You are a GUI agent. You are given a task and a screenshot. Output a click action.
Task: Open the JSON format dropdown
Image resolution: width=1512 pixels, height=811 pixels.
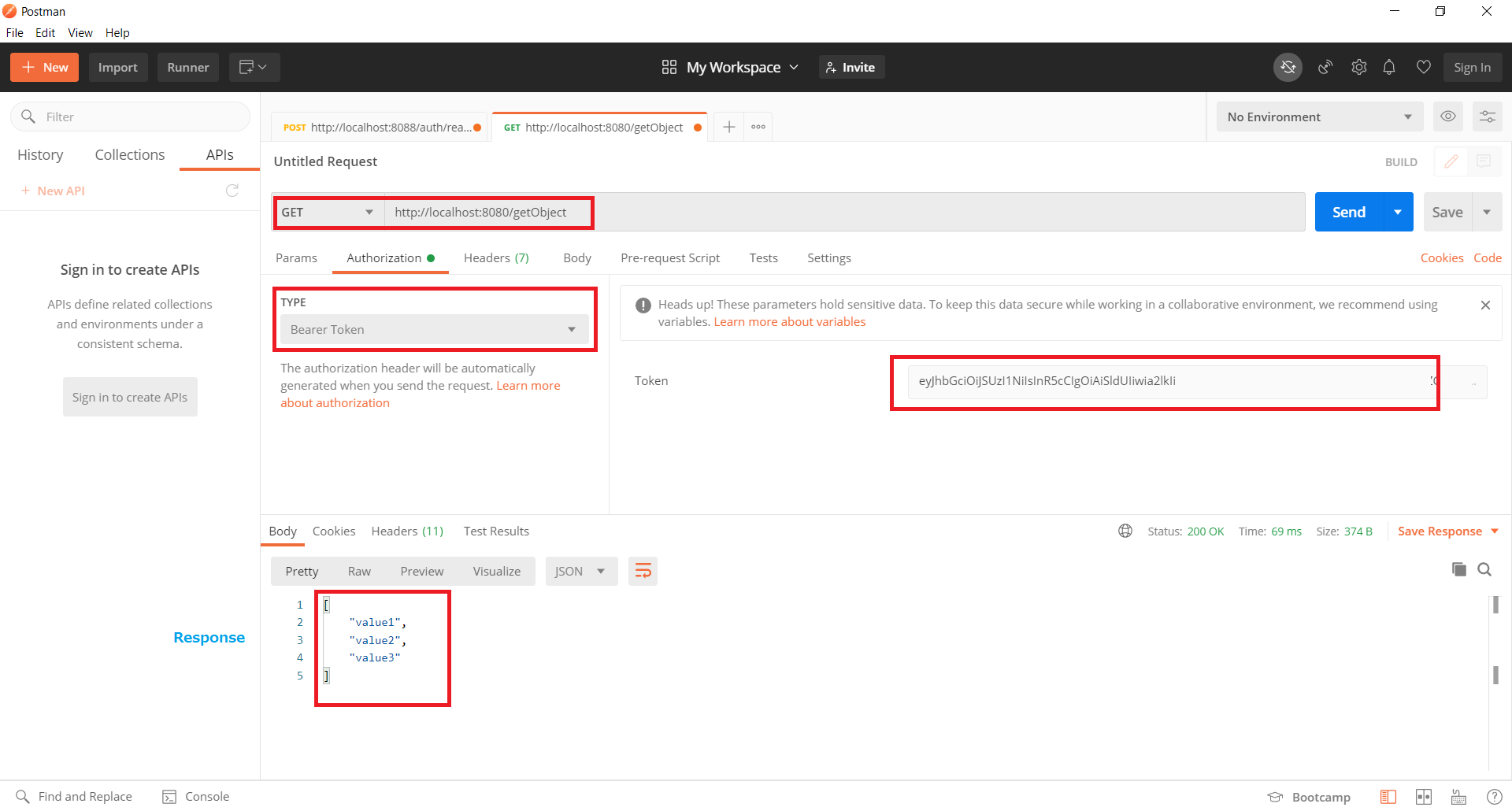pos(581,572)
